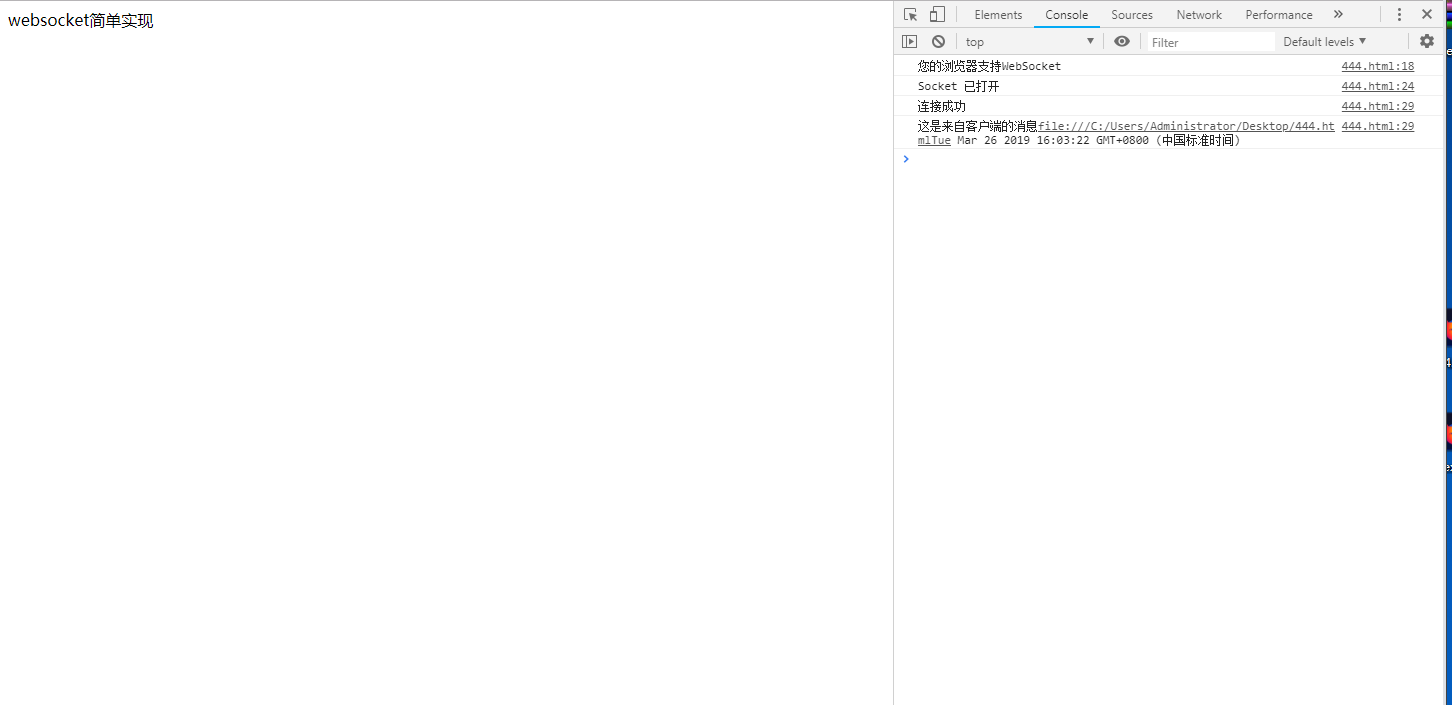Show the console sidebar panel
The height and width of the screenshot is (705, 1452).
click(909, 41)
